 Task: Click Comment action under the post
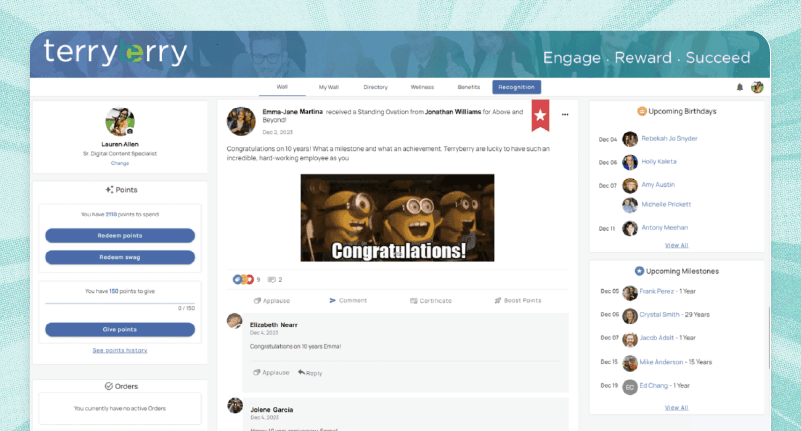click(348, 300)
